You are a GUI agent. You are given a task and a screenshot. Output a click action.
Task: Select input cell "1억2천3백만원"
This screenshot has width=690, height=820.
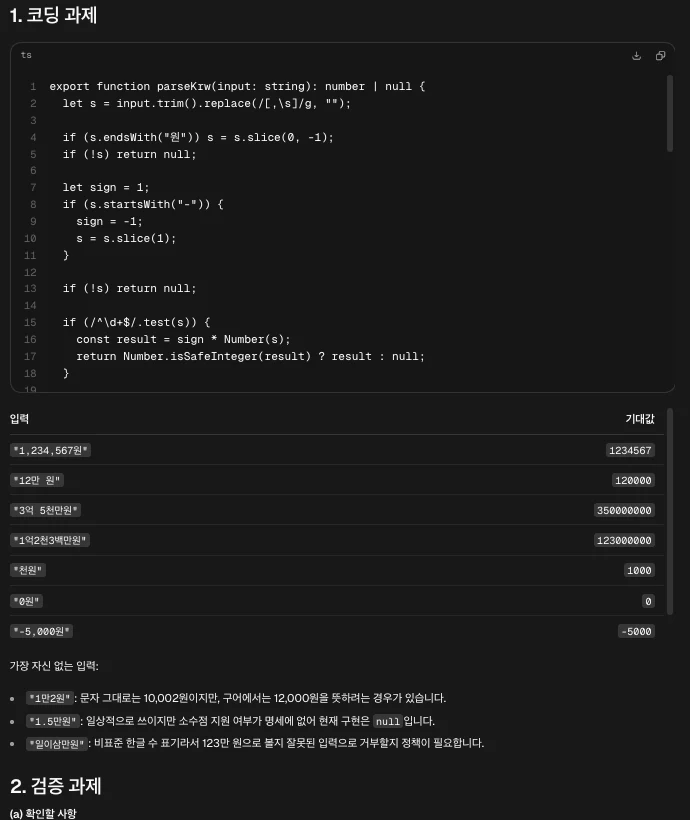pyautogui.click(x=50, y=540)
